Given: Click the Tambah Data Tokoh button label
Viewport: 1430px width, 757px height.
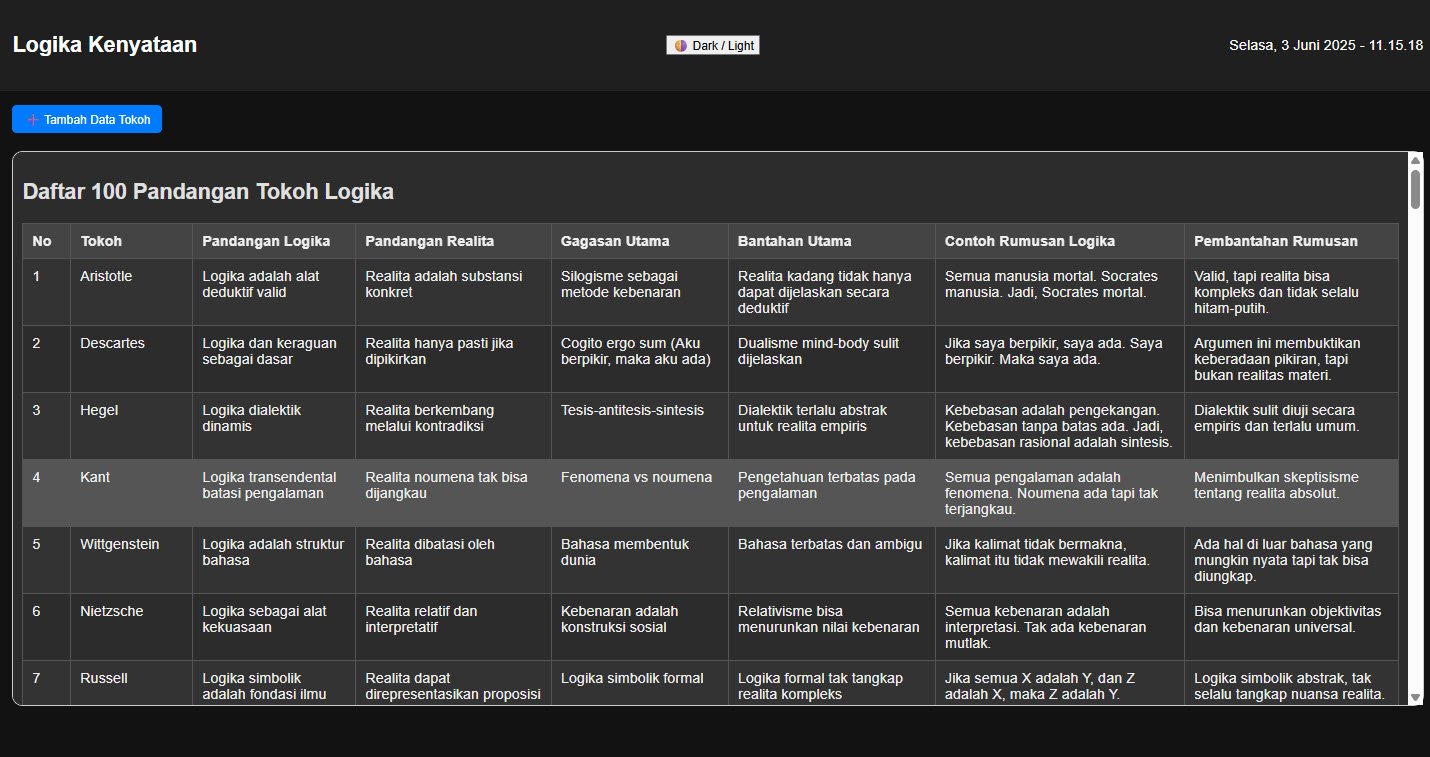Looking at the screenshot, I should [x=97, y=120].
